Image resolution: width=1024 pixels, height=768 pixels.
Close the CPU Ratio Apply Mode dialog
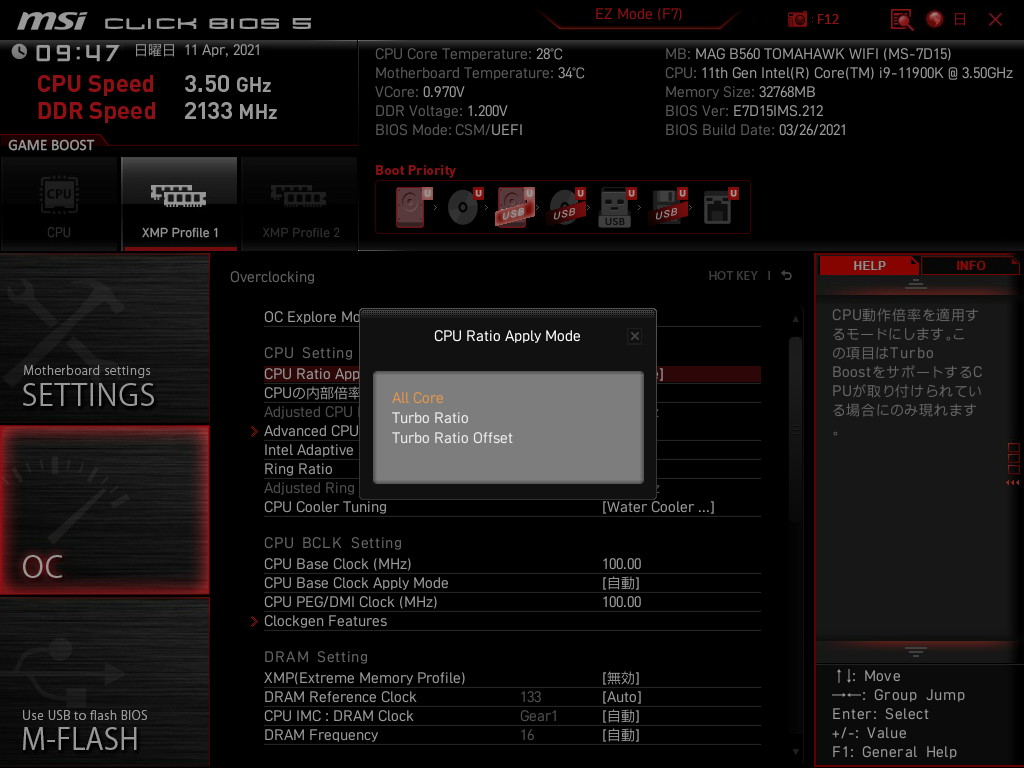click(x=634, y=336)
